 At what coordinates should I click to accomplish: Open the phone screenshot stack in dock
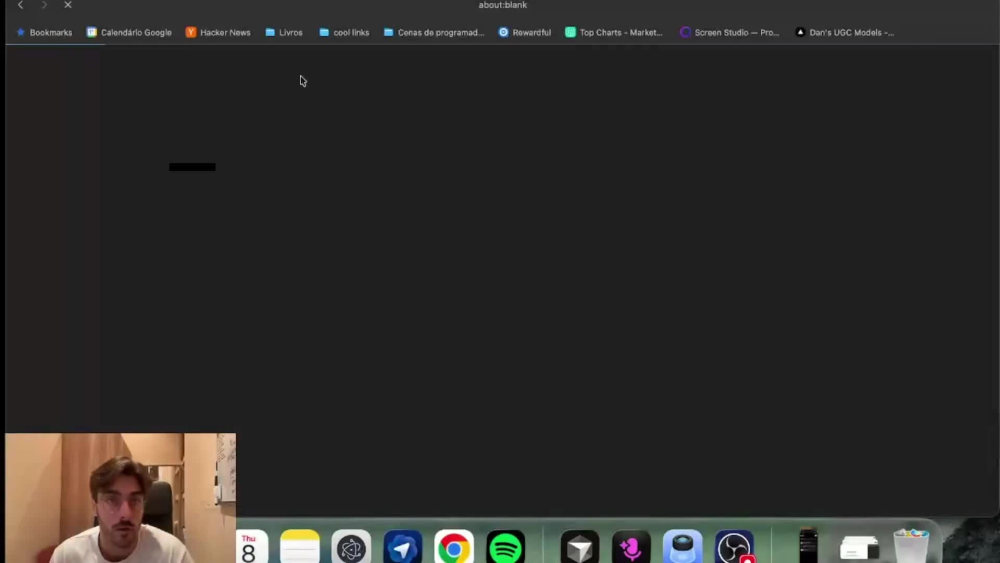pos(808,546)
